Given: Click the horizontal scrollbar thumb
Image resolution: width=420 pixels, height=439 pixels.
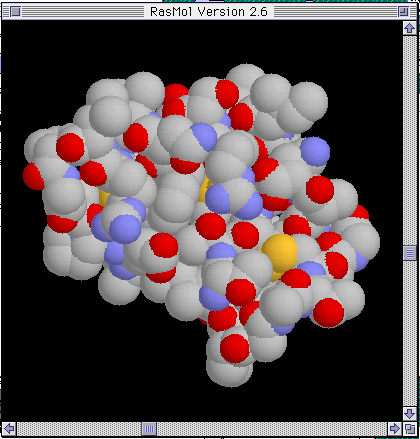Looking at the screenshot, I should (x=149, y=428).
